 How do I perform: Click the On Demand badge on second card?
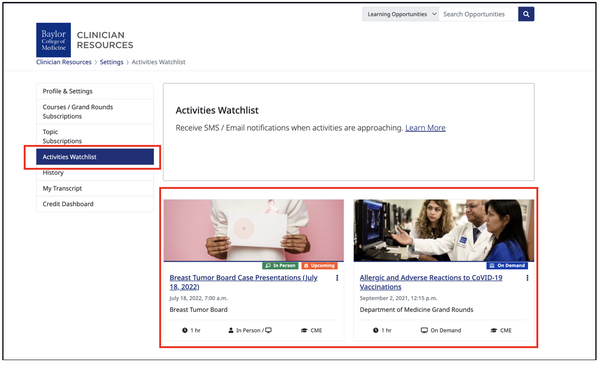[507, 266]
